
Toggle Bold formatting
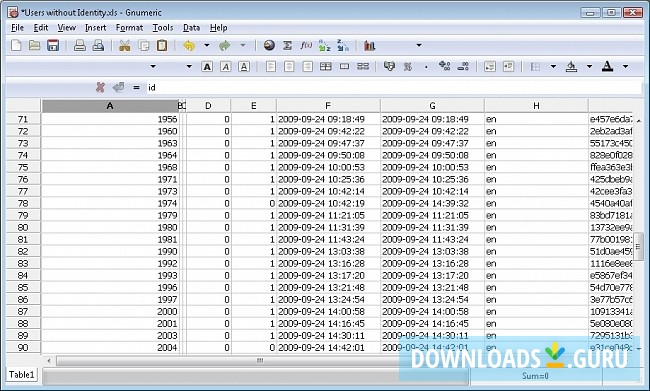pos(207,66)
